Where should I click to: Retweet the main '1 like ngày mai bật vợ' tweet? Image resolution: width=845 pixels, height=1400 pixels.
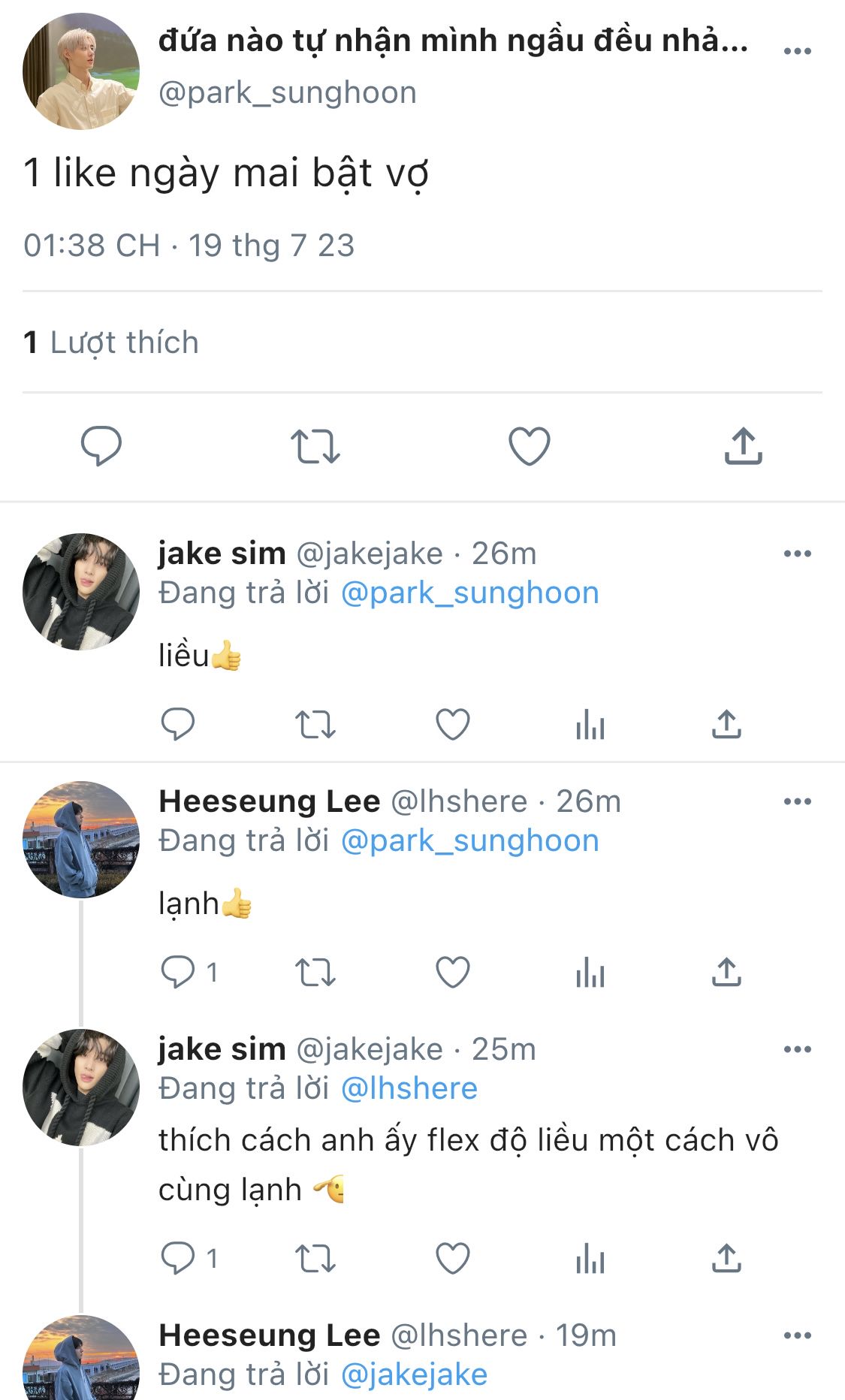point(315,446)
